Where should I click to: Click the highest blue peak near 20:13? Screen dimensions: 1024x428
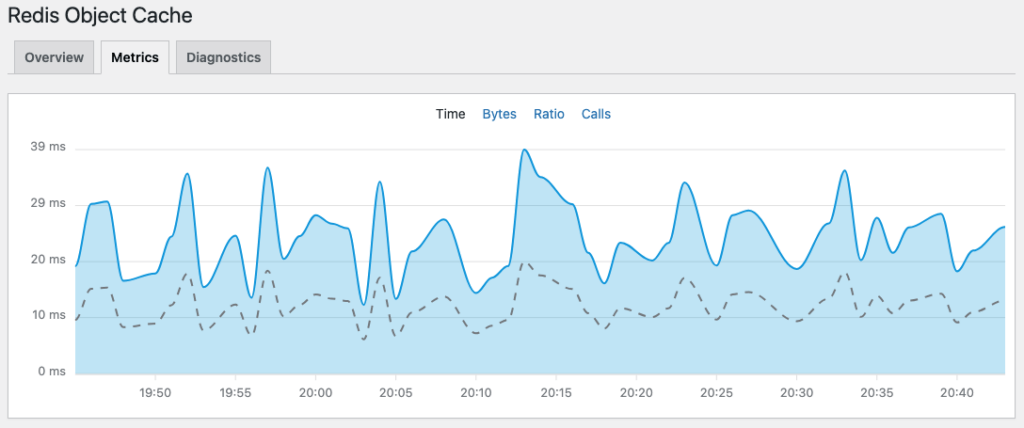coord(524,150)
